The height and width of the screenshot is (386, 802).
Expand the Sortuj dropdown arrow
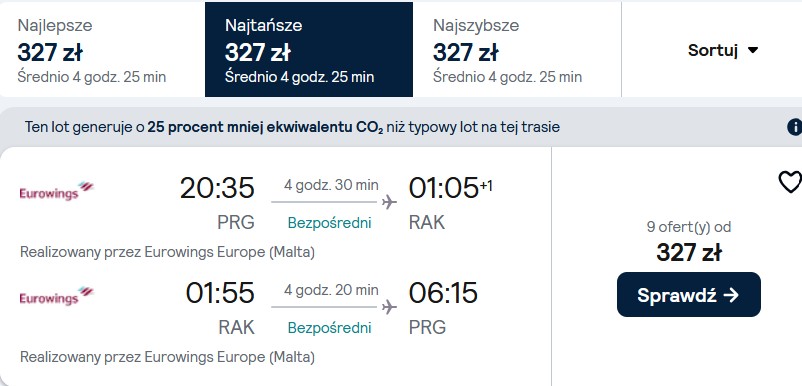(752, 50)
